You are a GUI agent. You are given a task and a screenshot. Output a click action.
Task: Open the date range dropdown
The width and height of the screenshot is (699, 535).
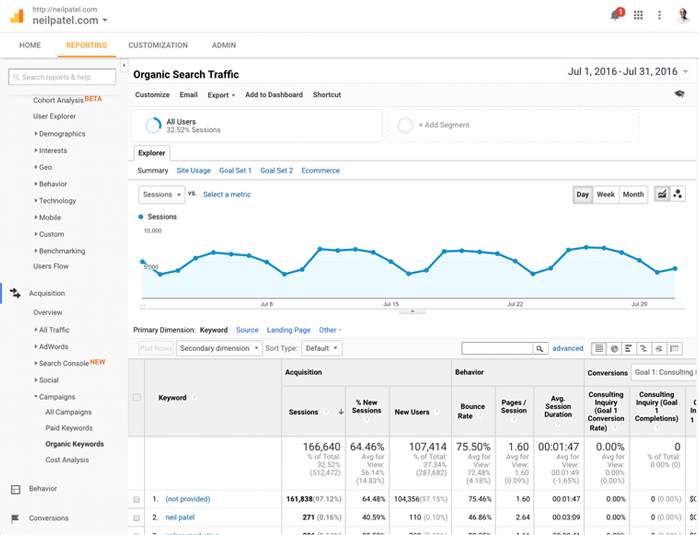point(628,71)
